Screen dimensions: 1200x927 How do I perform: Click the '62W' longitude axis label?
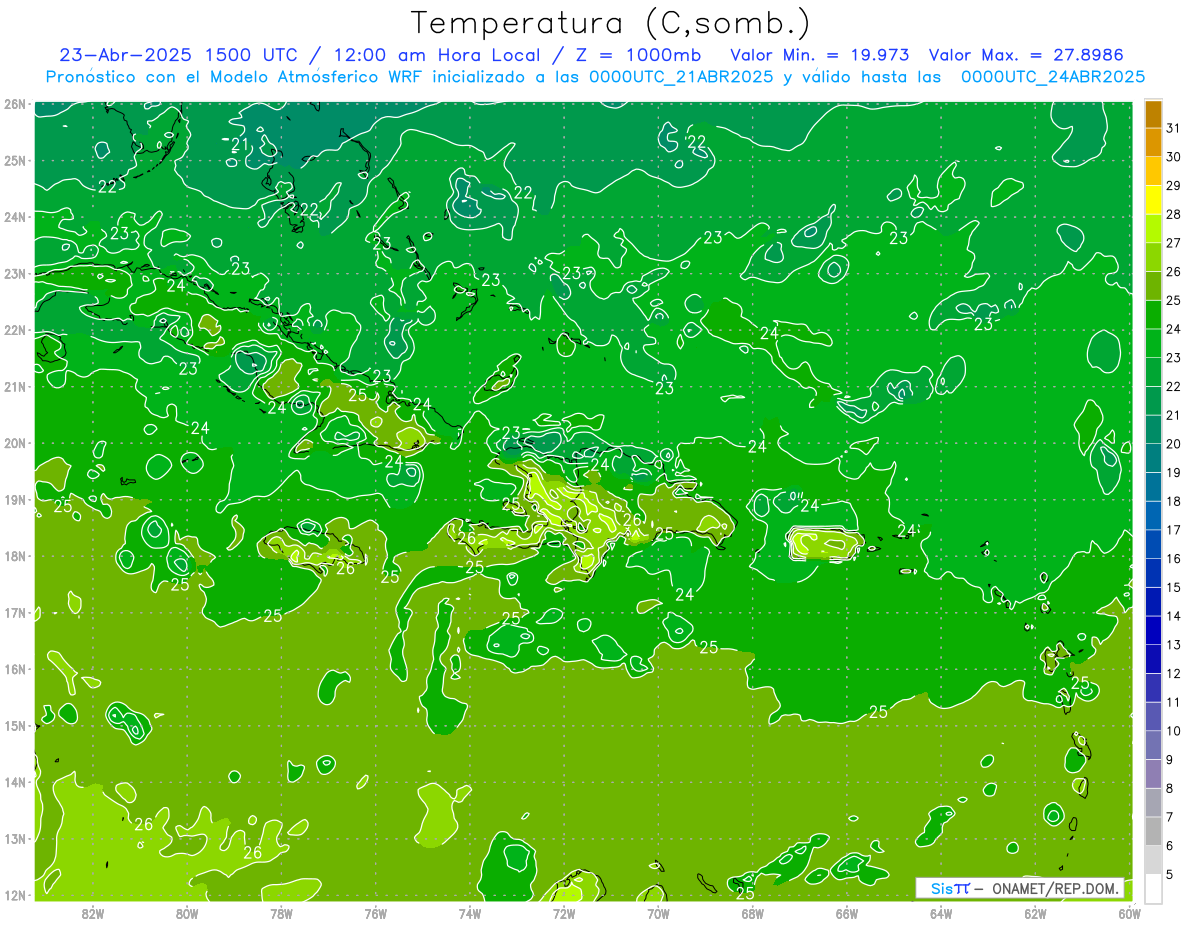coord(1035,913)
